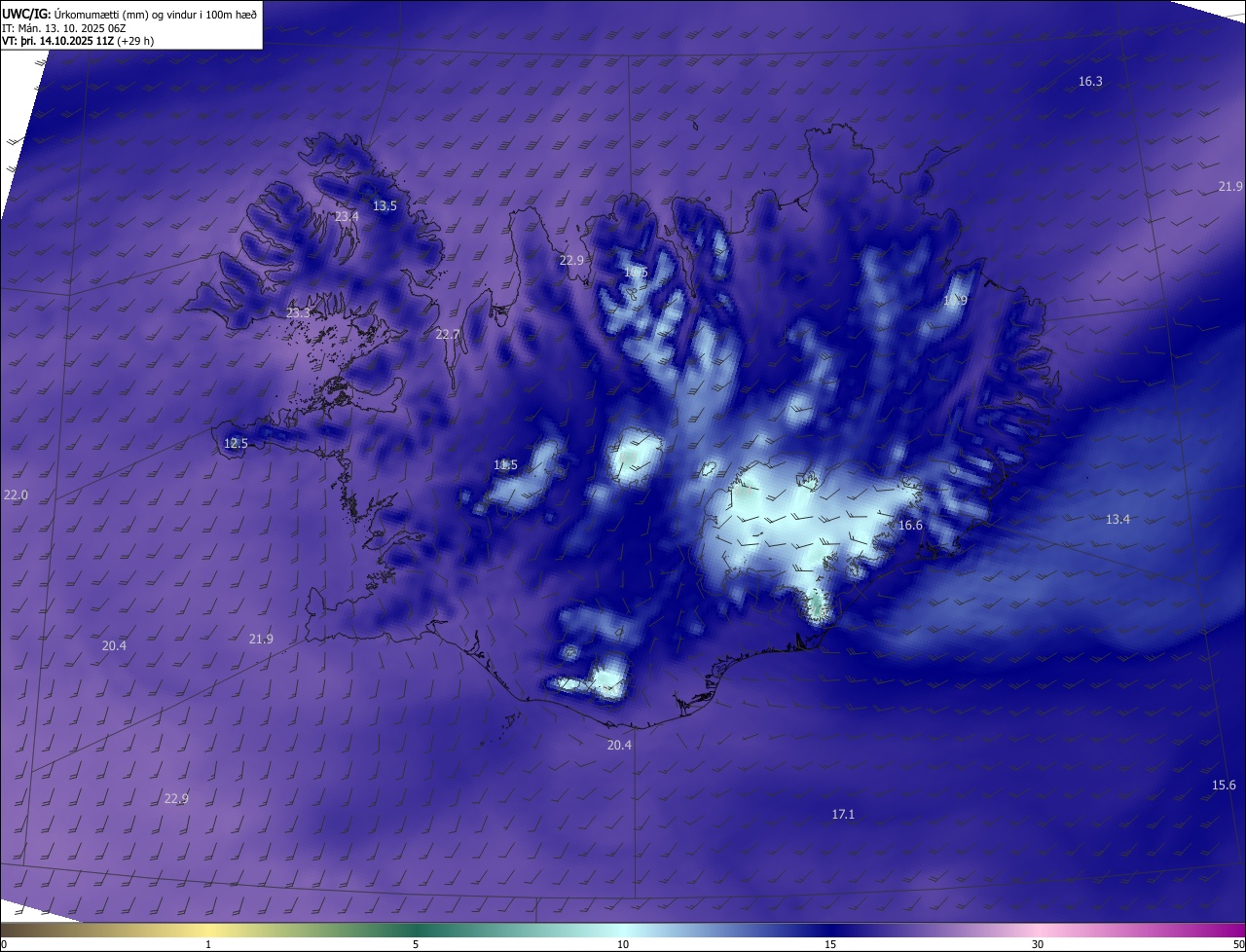
Task: Click the 22.7 value label
Action: [448, 335]
